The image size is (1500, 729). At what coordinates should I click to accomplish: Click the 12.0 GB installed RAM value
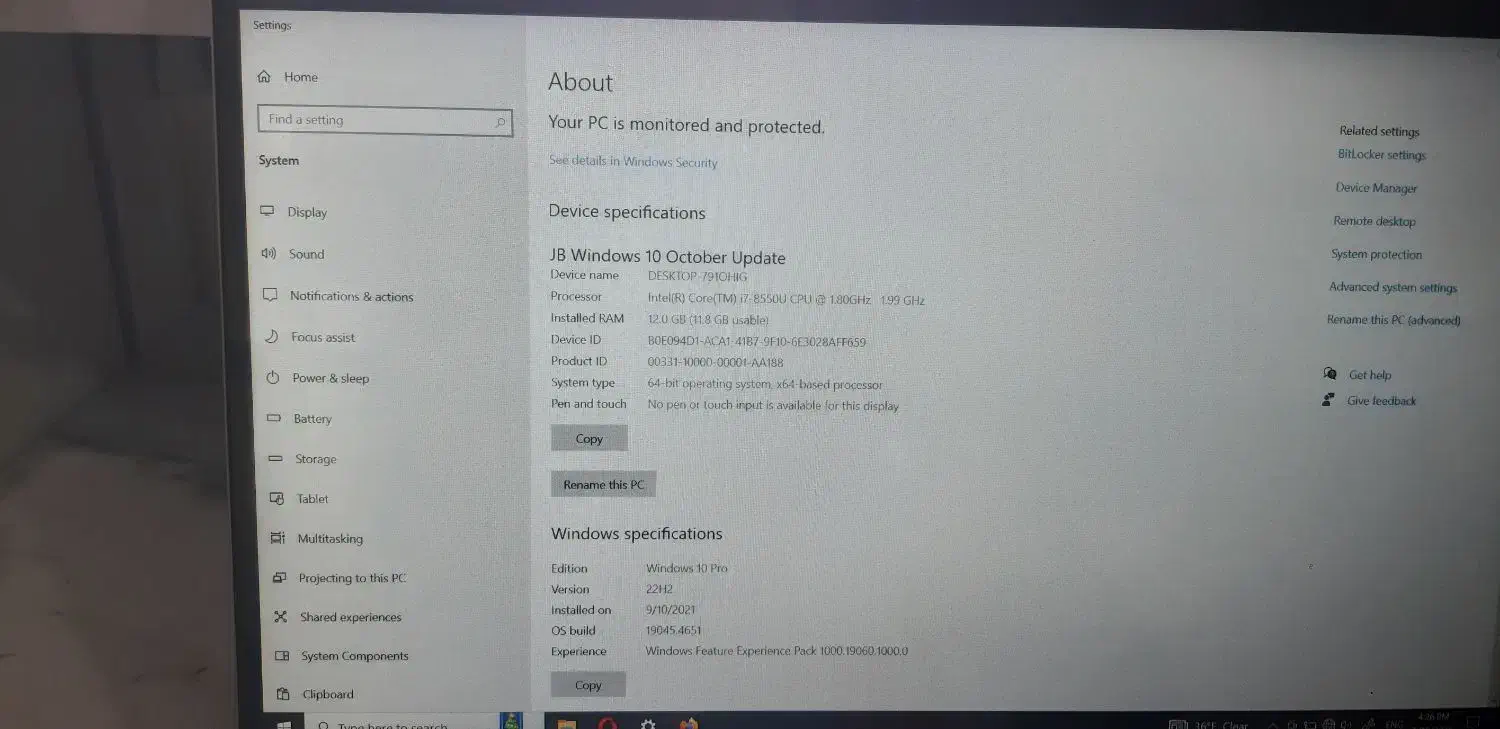(x=708, y=320)
